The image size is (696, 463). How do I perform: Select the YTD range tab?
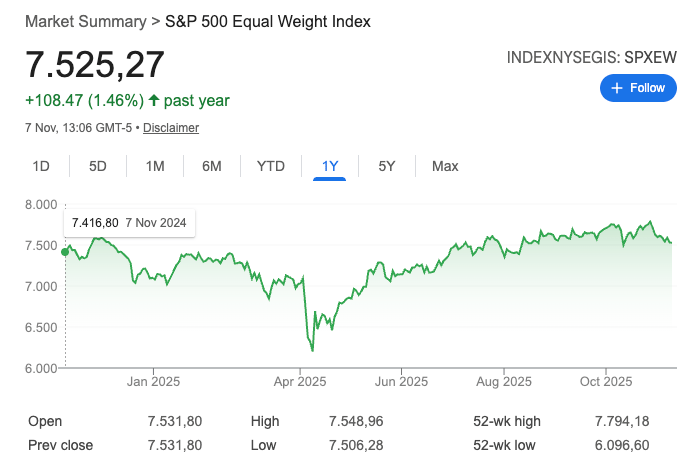(x=271, y=166)
